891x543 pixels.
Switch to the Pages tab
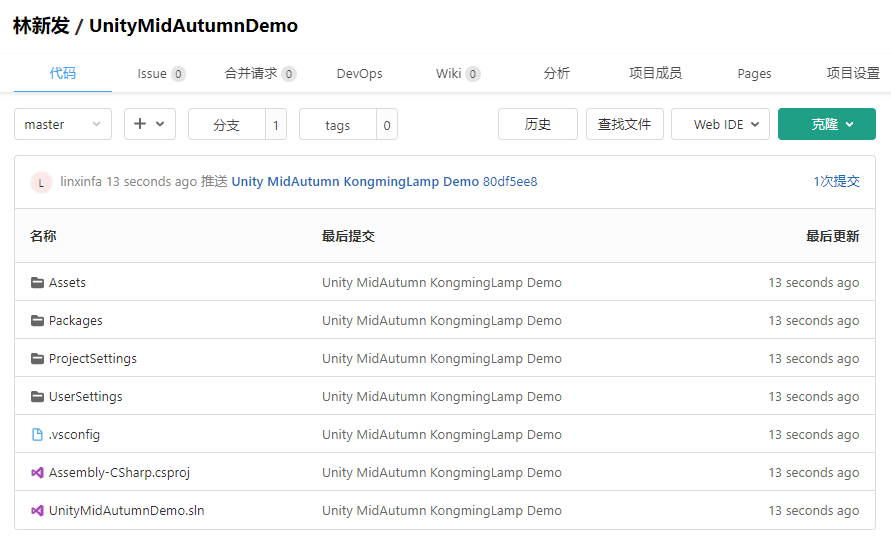click(754, 73)
